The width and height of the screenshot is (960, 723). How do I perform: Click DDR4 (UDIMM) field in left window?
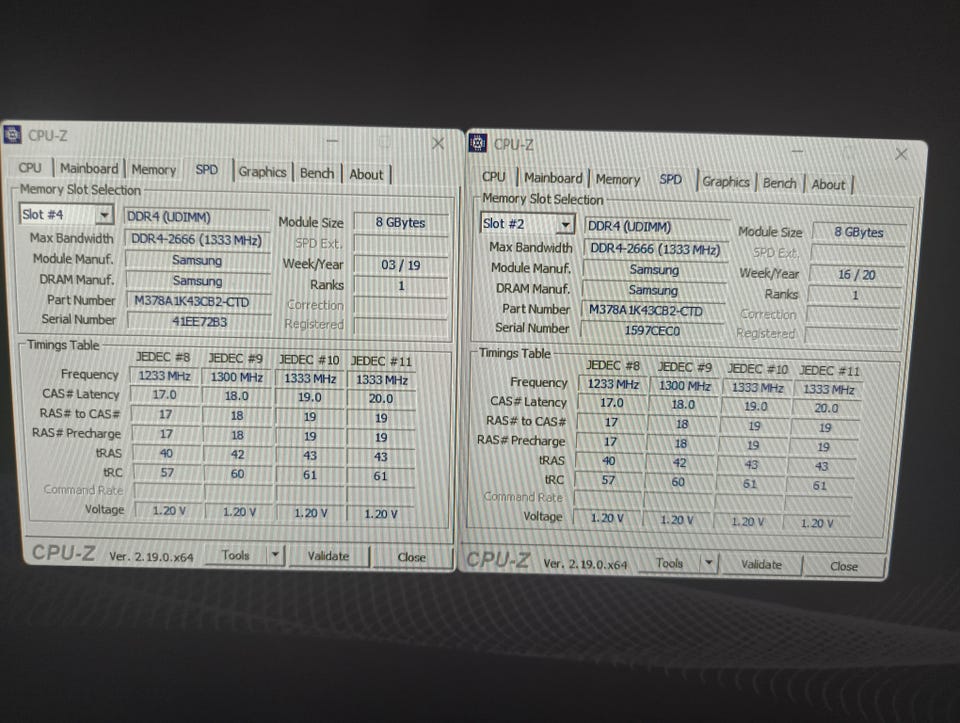[197, 217]
